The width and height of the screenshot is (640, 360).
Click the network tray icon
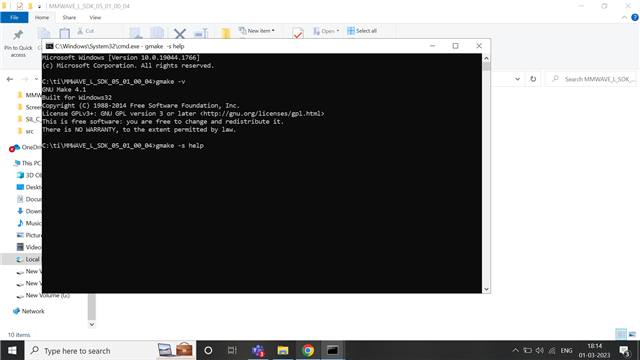coord(552,350)
